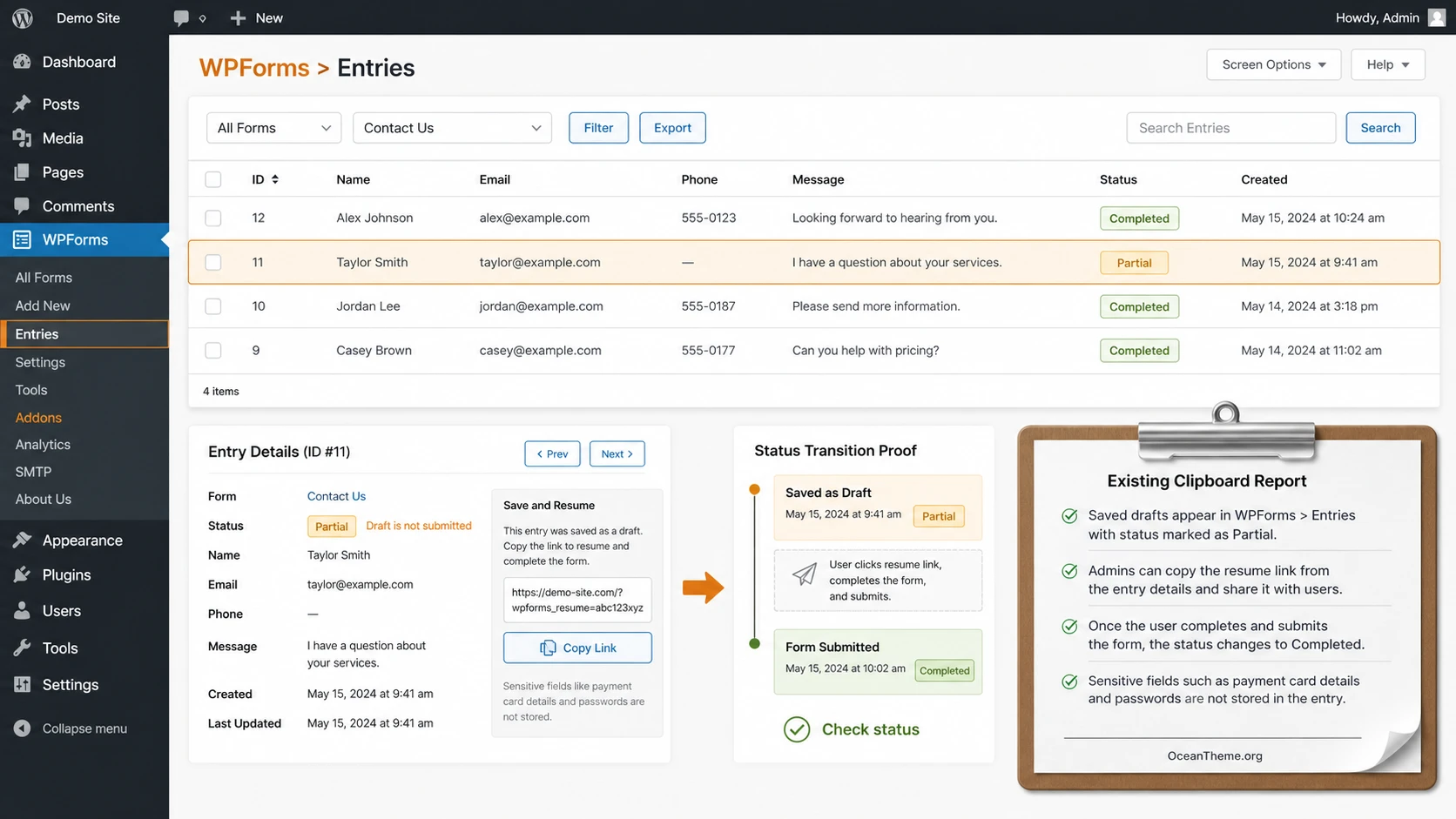Screen dimensions: 1456x819
Task: Expand Screen Options panel
Action: (1273, 64)
